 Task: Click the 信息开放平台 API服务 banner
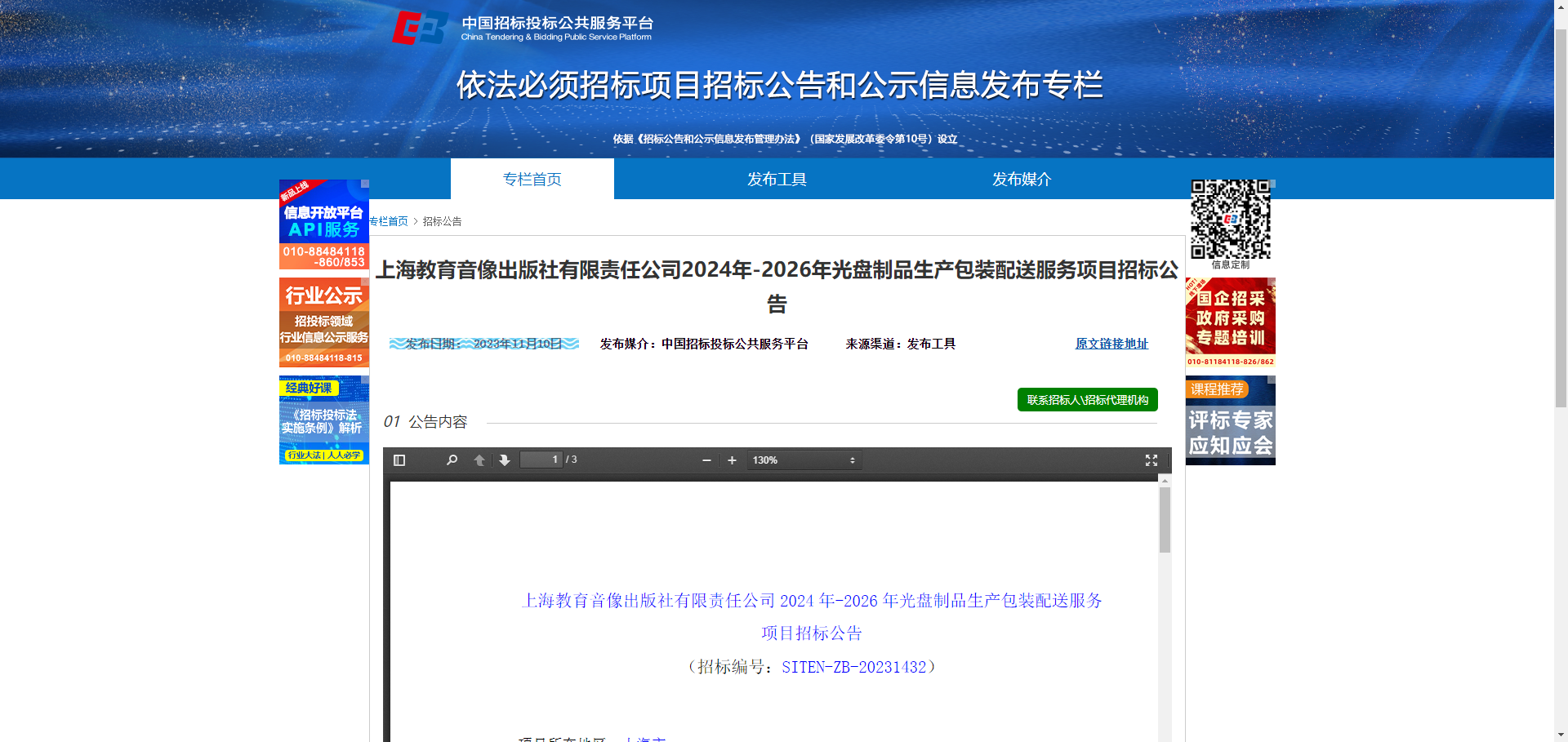point(324,224)
